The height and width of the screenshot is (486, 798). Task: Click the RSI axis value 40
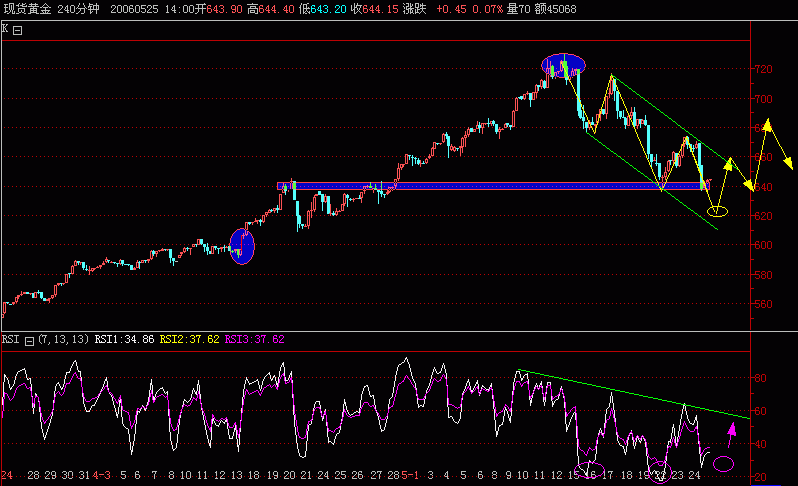760,445
